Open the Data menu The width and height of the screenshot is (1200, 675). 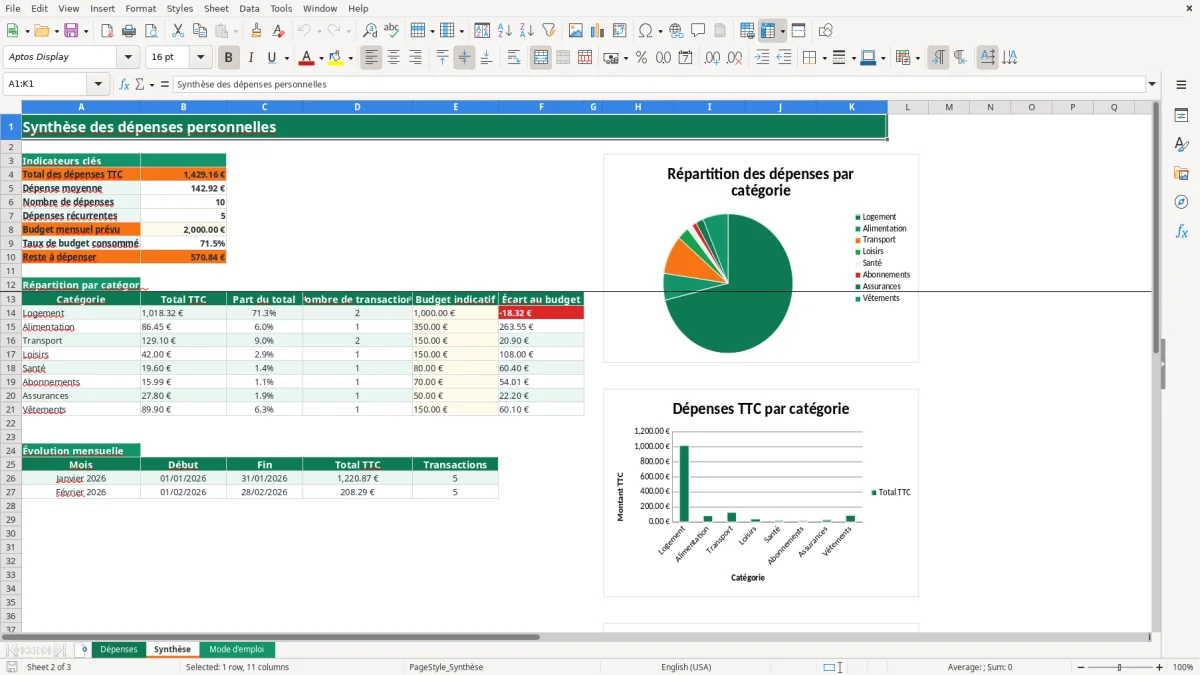pyautogui.click(x=249, y=8)
